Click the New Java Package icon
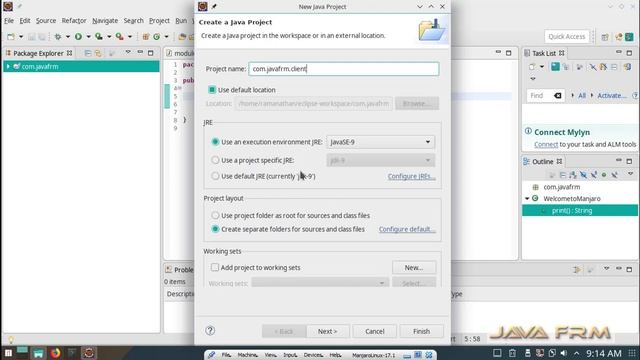Image resolution: width=640 pixels, height=360 pixels. click(146, 37)
